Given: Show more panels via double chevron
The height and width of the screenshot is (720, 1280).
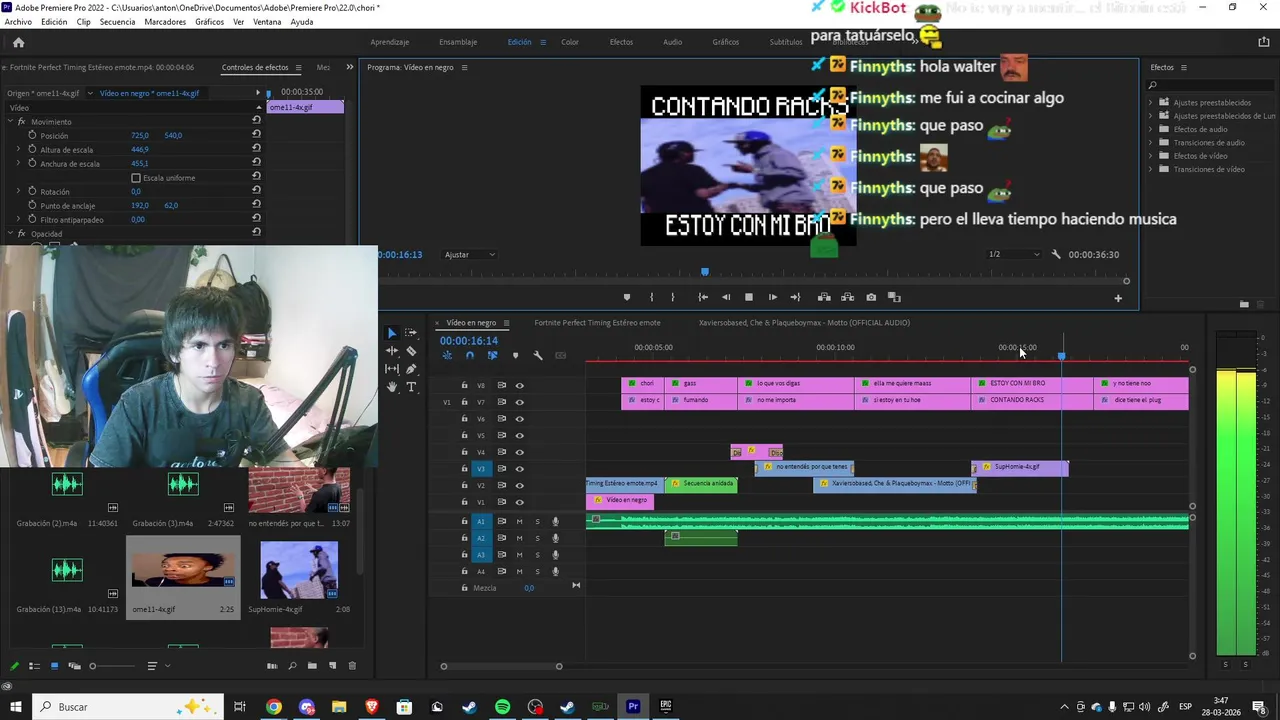Looking at the screenshot, I should (349, 67).
